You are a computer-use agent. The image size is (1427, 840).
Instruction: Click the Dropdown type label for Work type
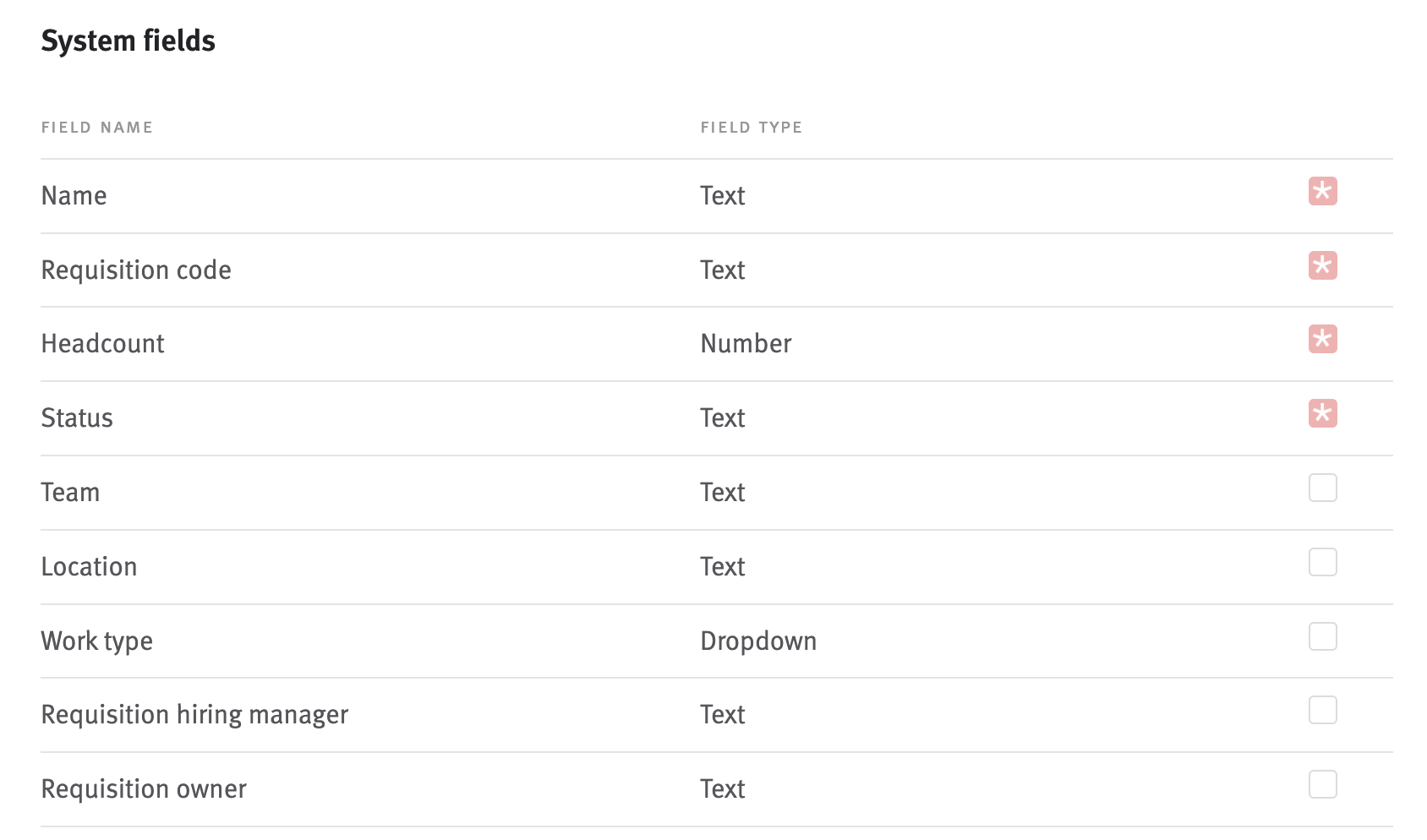pos(757,641)
